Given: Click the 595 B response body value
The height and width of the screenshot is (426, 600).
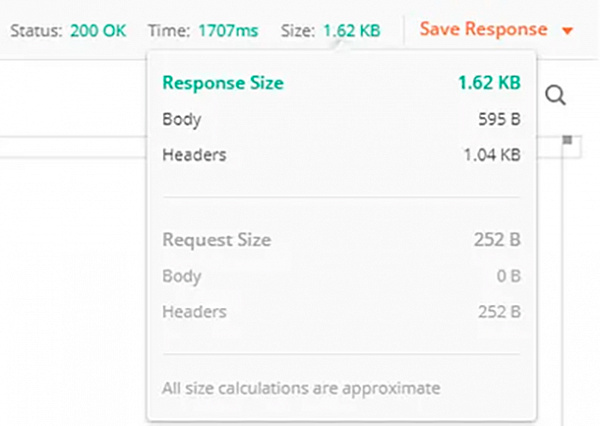Looking at the screenshot, I should [500, 120].
